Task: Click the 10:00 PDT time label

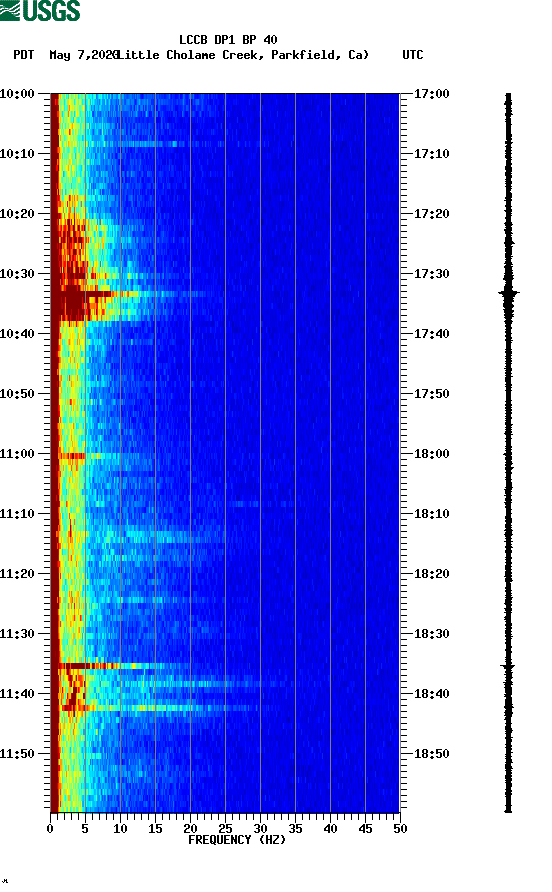Action: [18, 94]
